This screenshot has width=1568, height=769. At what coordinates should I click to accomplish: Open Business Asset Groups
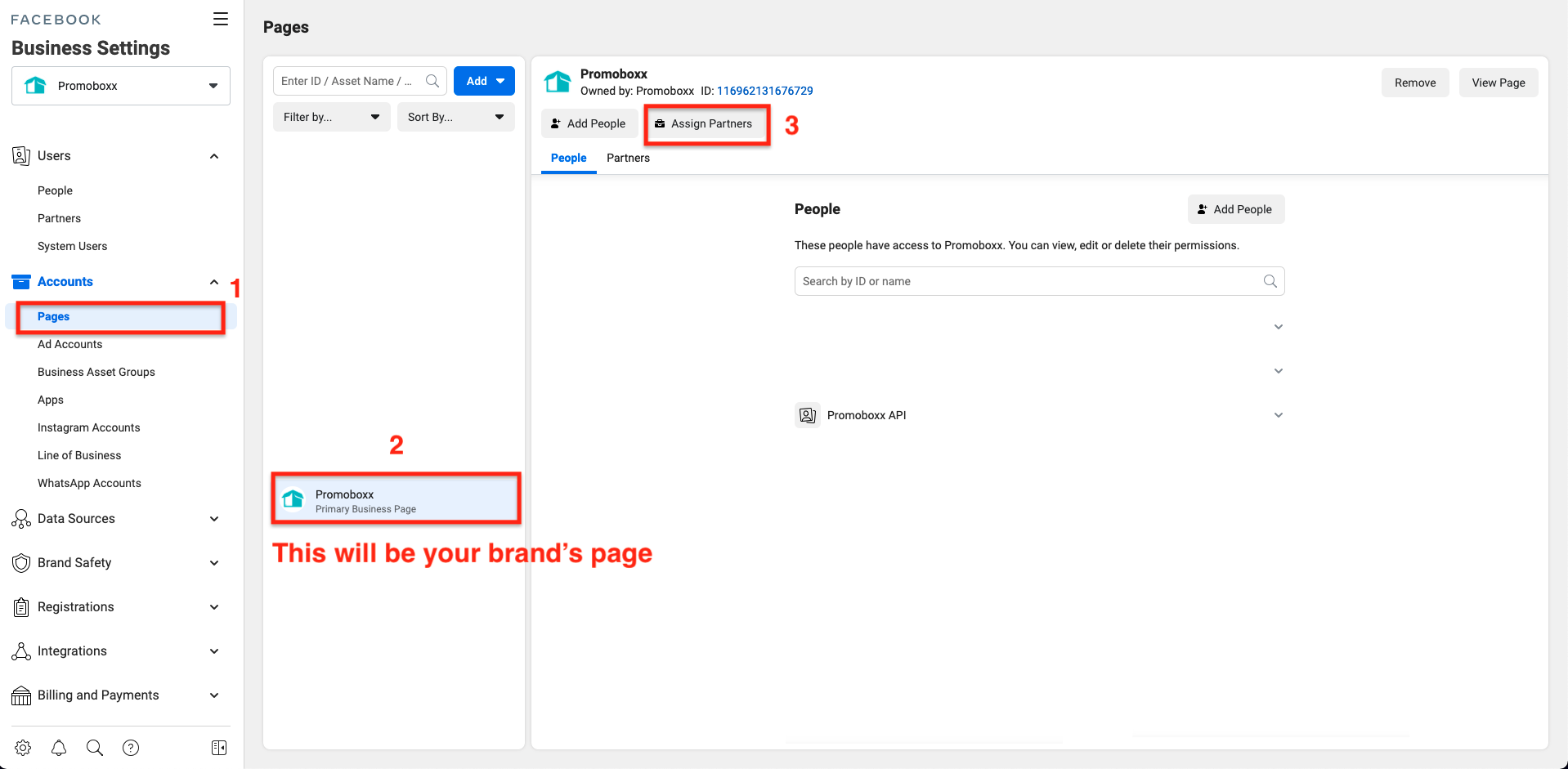point(96,372)
